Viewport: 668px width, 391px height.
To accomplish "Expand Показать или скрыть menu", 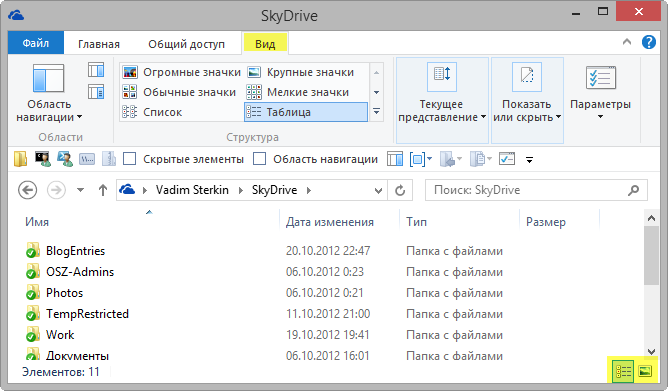I will (x=527, y=101).
